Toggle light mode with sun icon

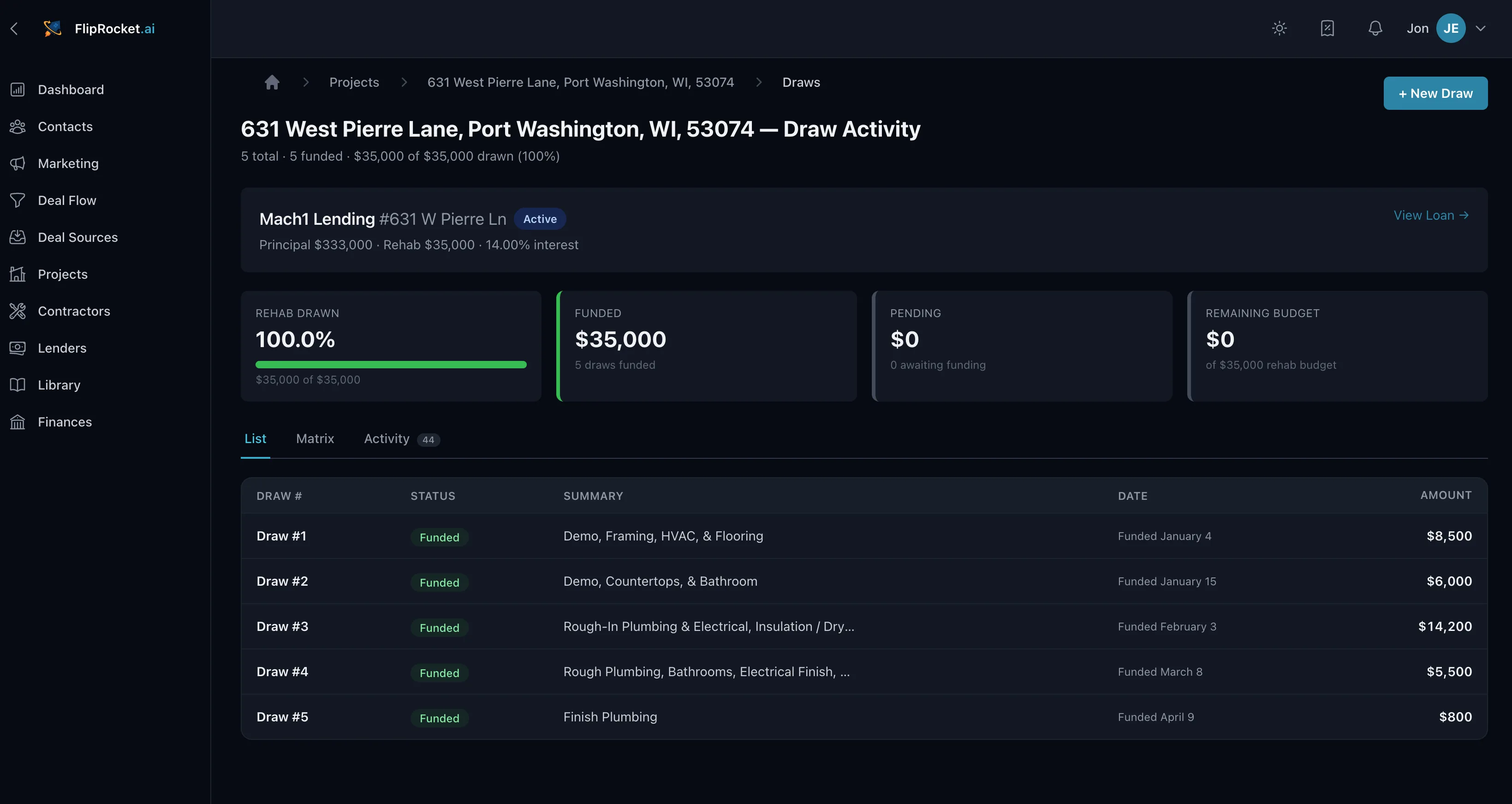click(x=1280, y=28)
